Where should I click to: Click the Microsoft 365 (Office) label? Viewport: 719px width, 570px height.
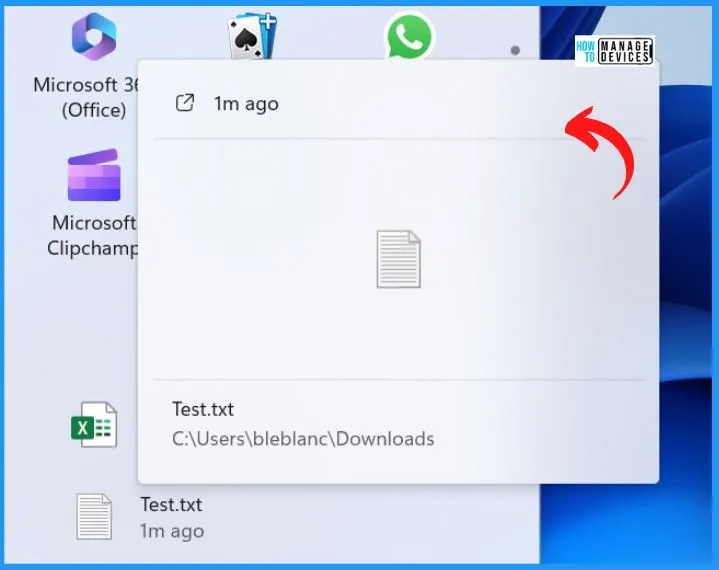pos(86,97)
